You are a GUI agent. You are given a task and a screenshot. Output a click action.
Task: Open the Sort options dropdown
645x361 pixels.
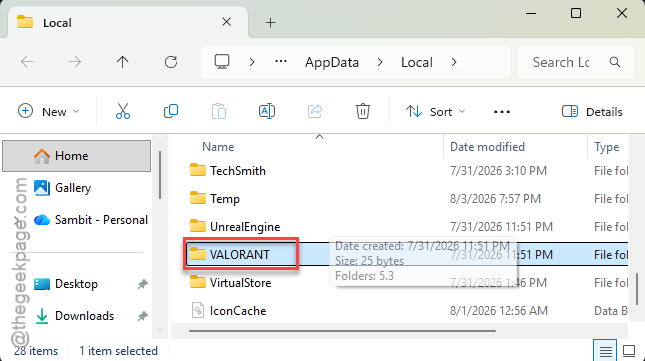coord(435,111)
